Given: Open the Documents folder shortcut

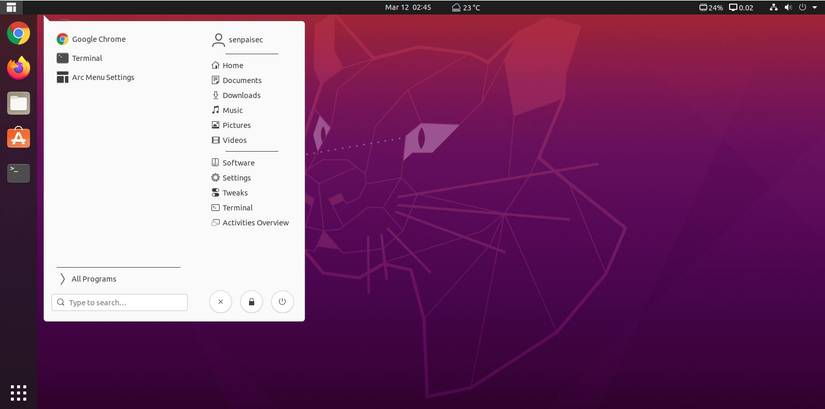Looking at the screenshot, I should [x=236, y=81].
